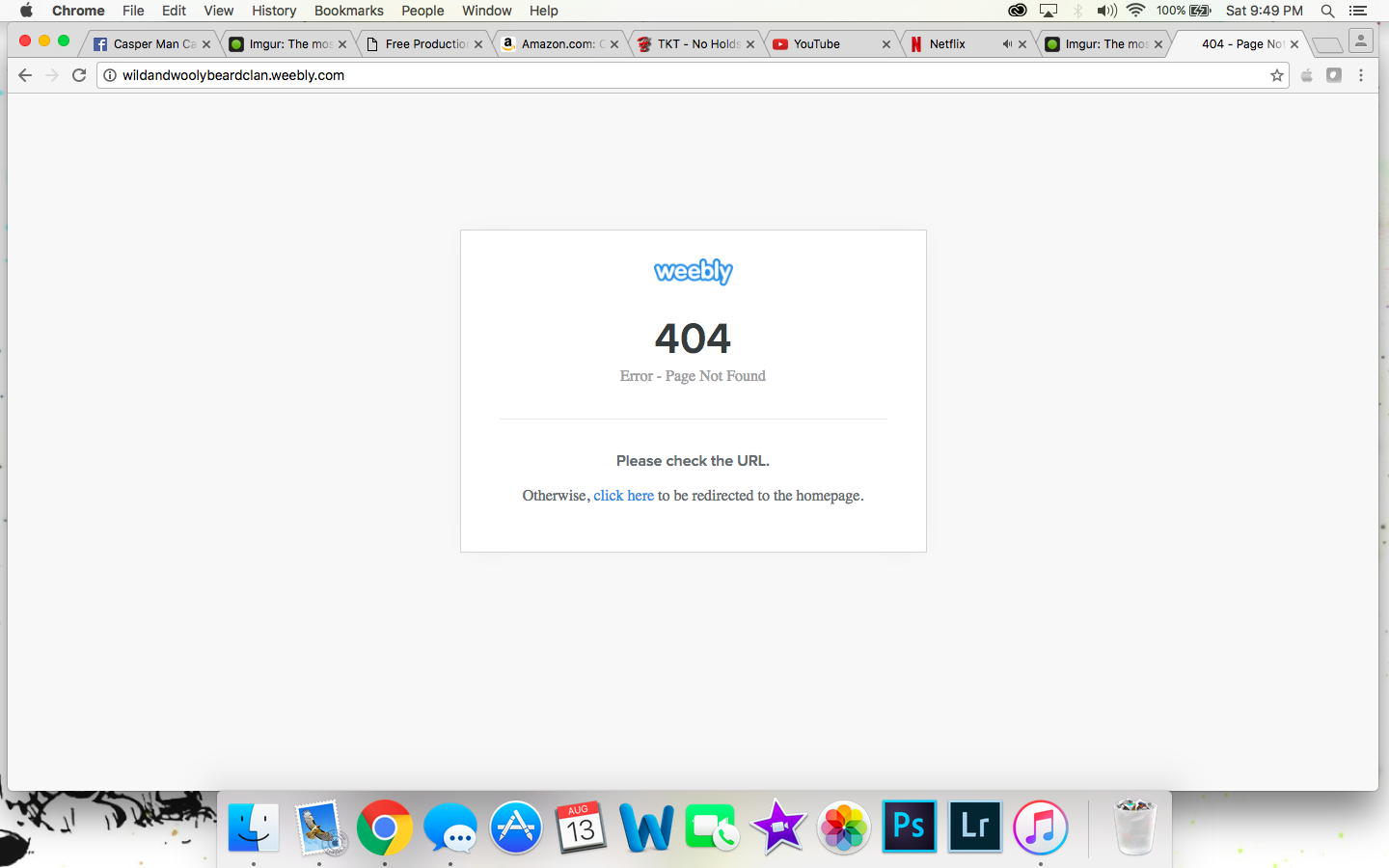Bookmark this page with the star icon

point(1277,75)
